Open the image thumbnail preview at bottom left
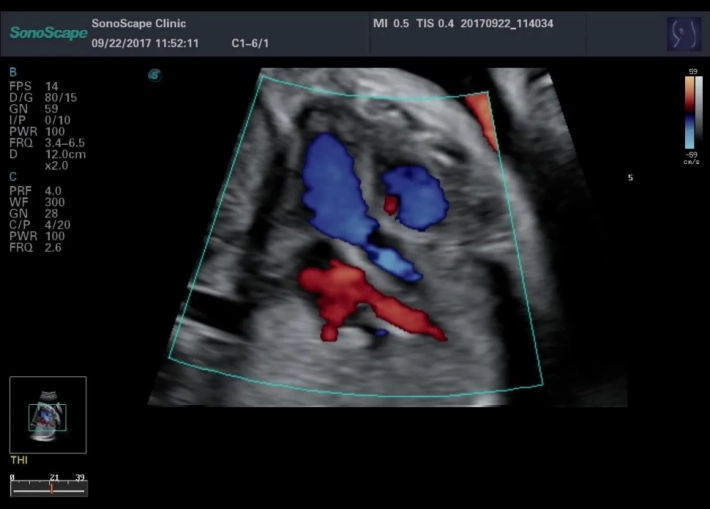 point(48,410)
